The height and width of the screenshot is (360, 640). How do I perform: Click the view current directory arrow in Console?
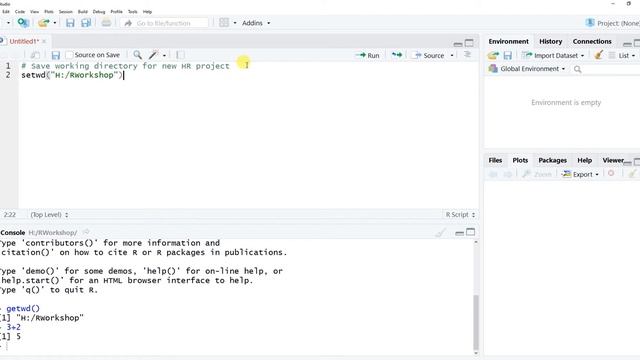(x=86, y=232)
